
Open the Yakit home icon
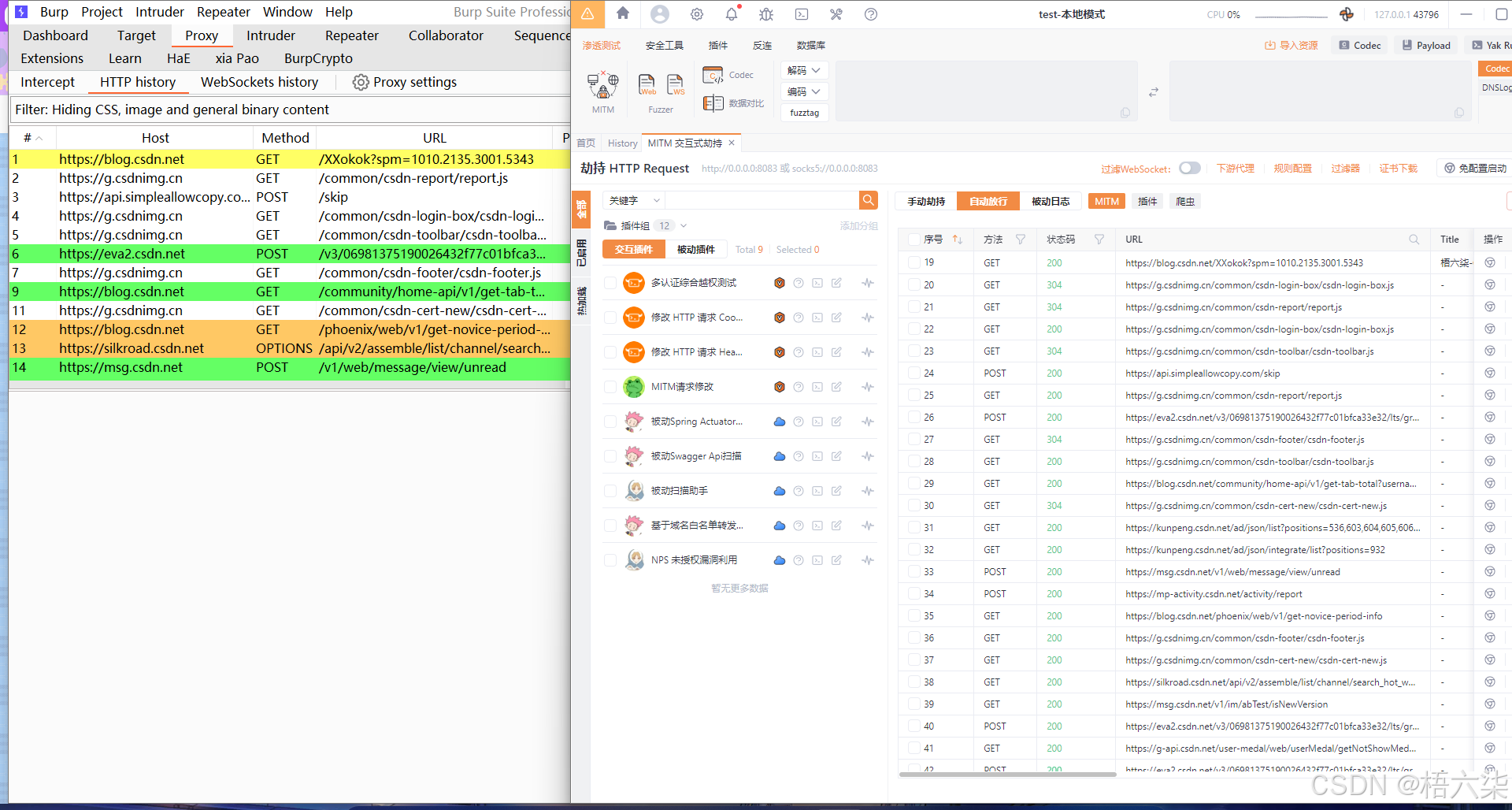tap(623, 13)
